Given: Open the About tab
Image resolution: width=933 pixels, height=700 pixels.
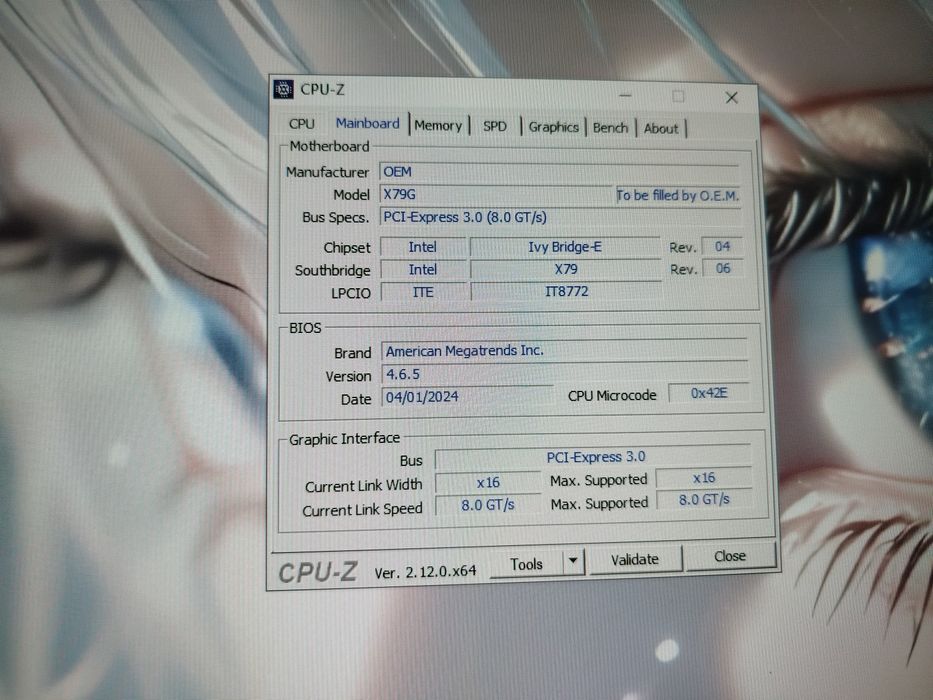Looking at the screenshot, I should point(660,128).
